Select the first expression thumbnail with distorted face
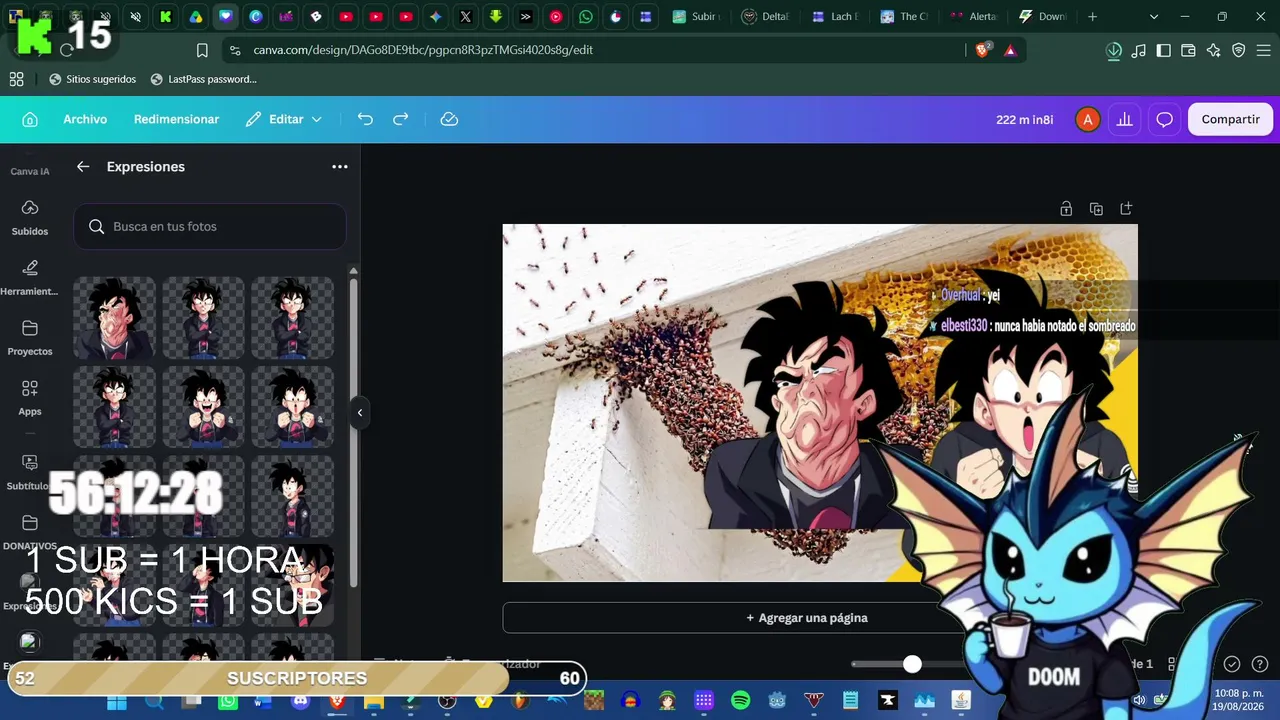The image size is (1280, 720). pyautogui.click(x=115, y=318)
